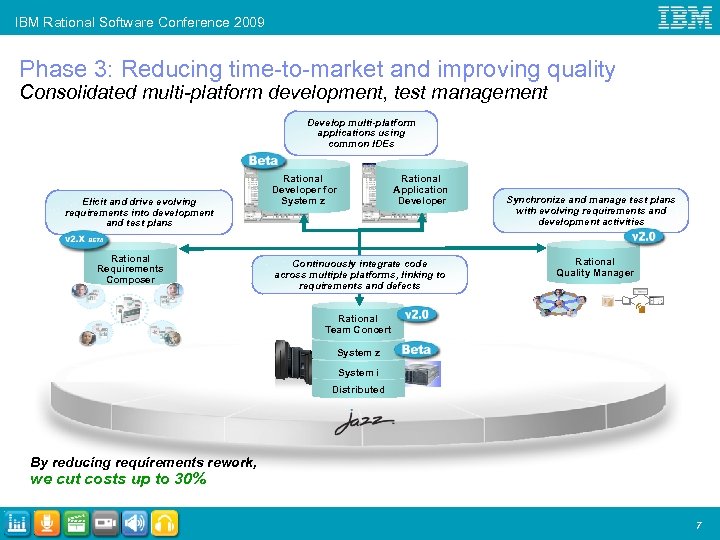The image size is (720, 540).
Task: Click the v2.X beta badge
Action: coord(84,239)
